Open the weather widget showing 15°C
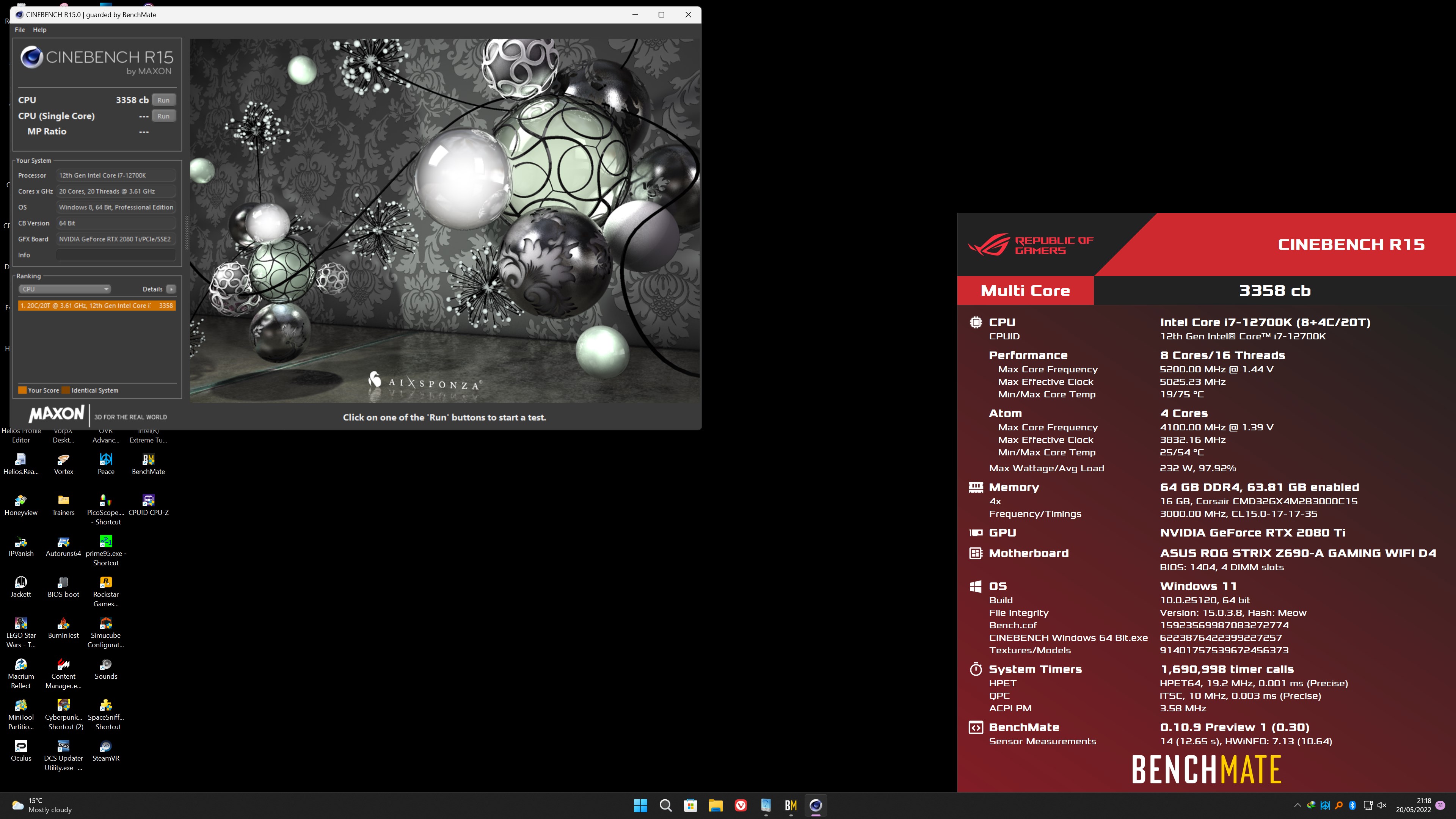Viewport: 1456px width, 819px height. click(x=42, y=805)
